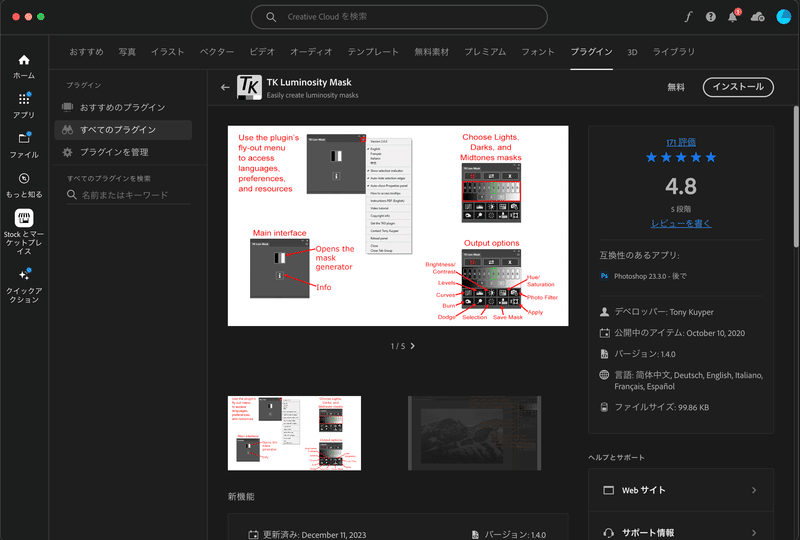
Task: Switch to the フォント tab
Action: pyautogui.click(x=538, y=52)
